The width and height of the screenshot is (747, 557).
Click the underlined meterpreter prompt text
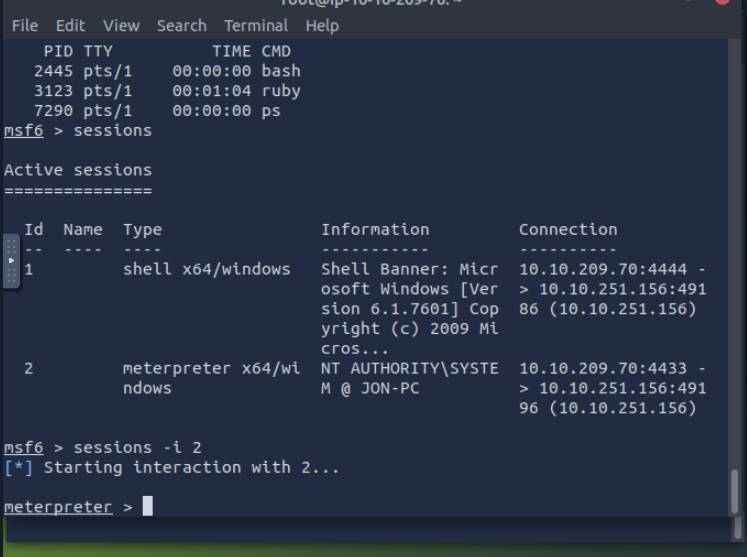click(58, 507)
